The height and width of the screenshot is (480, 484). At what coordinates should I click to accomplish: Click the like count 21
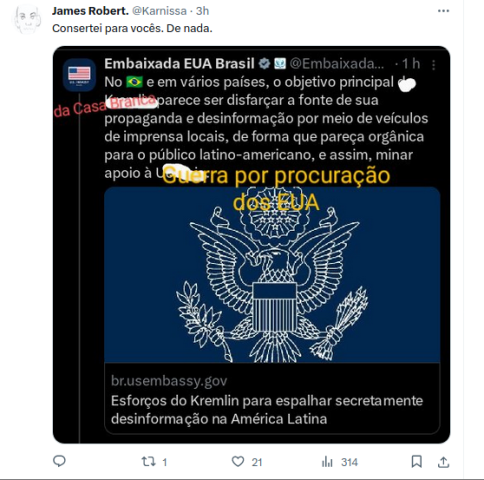coord(257,462)
